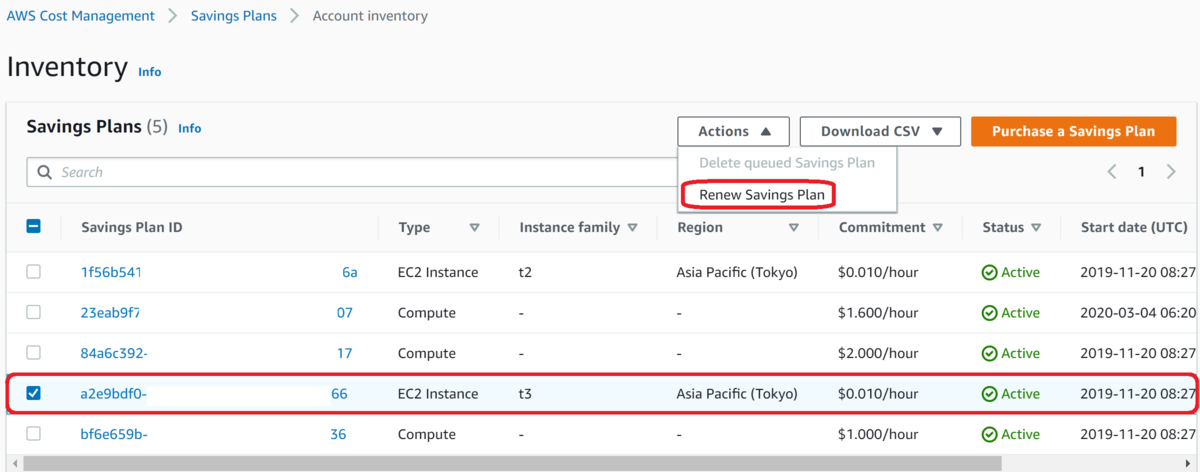Uncheck the a2e9bdf0 plan checkbox
The image size is (1200, 472).
[x=33, y=394]
